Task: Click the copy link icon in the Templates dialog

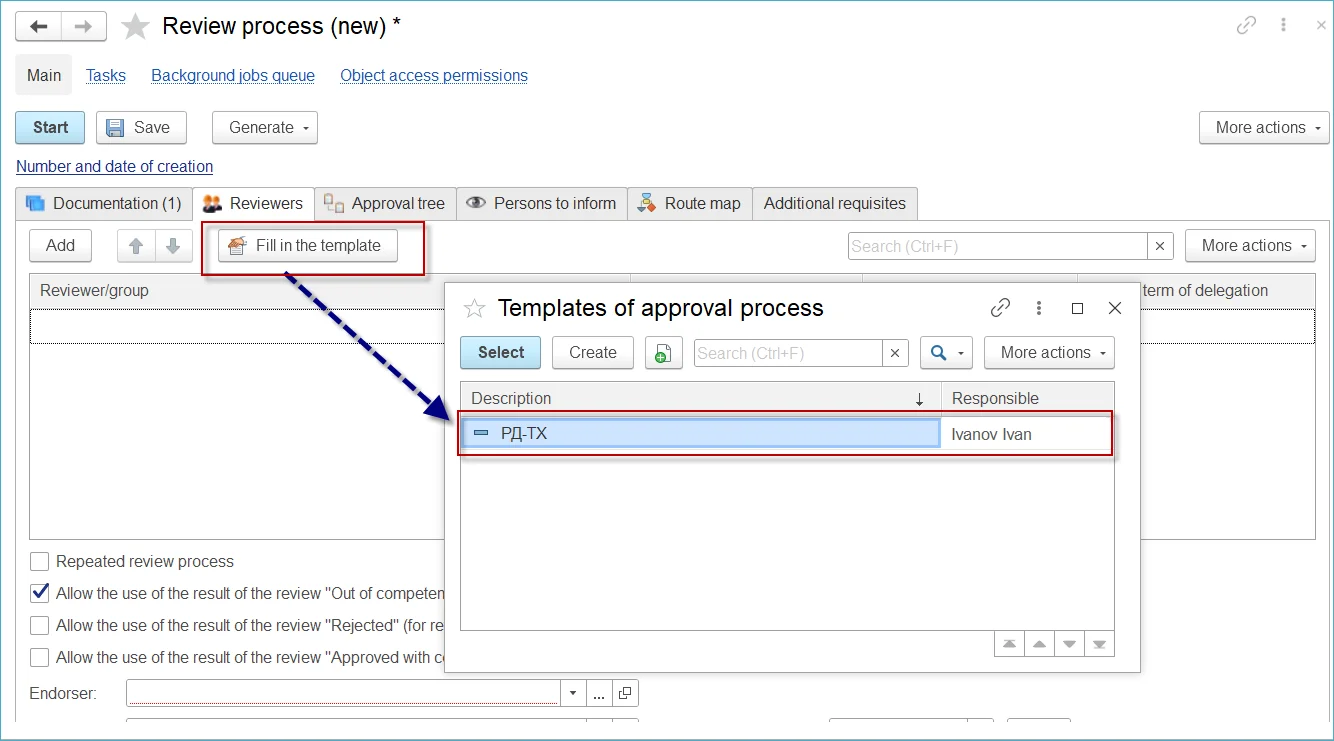Action: pos(1000,308)
